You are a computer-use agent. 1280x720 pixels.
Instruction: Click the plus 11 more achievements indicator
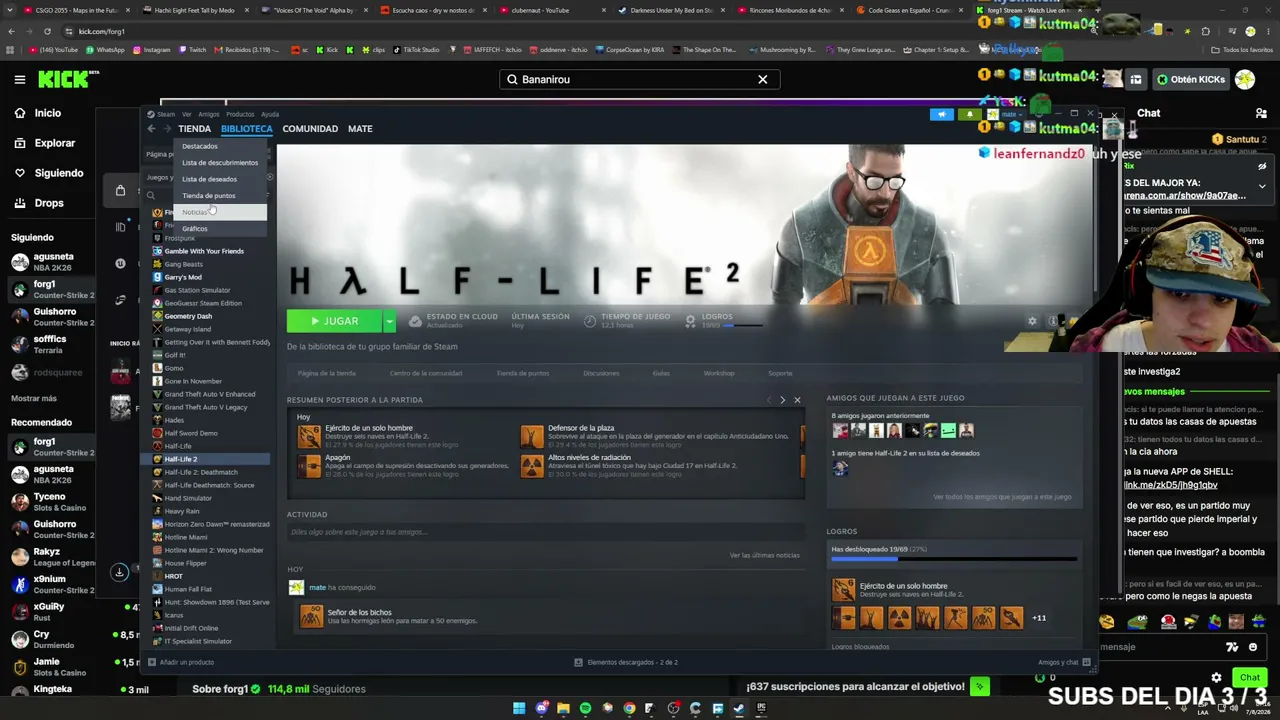1039,618
